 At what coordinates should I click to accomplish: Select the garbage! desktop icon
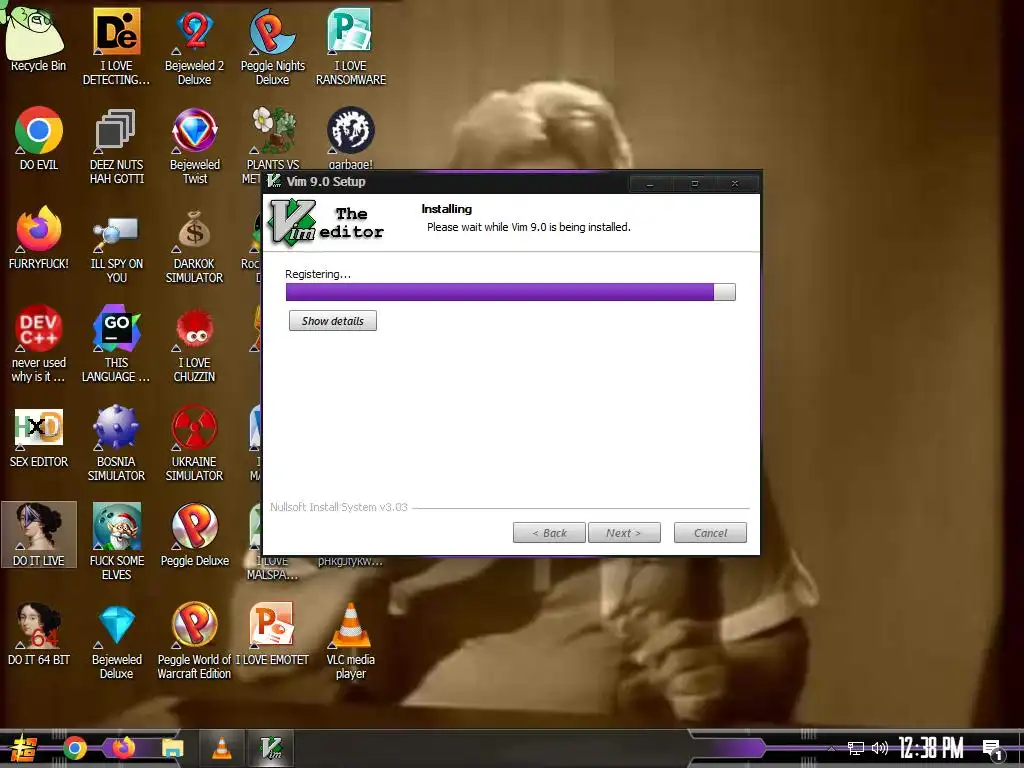point(351,137)
